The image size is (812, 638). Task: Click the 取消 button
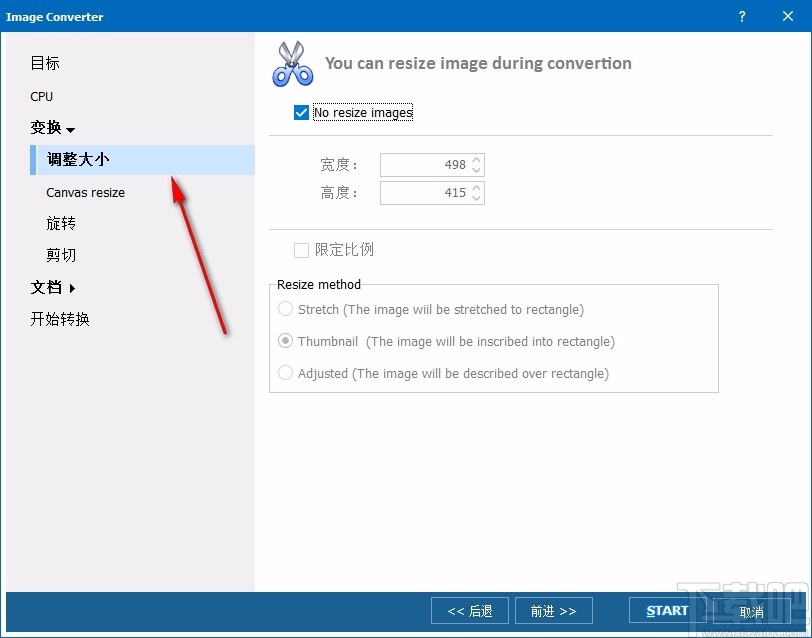751,612
